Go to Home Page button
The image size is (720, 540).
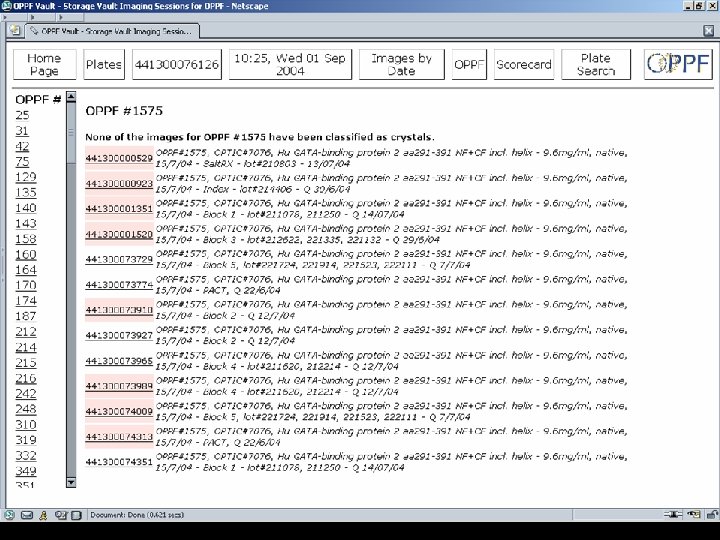[45, 64]
